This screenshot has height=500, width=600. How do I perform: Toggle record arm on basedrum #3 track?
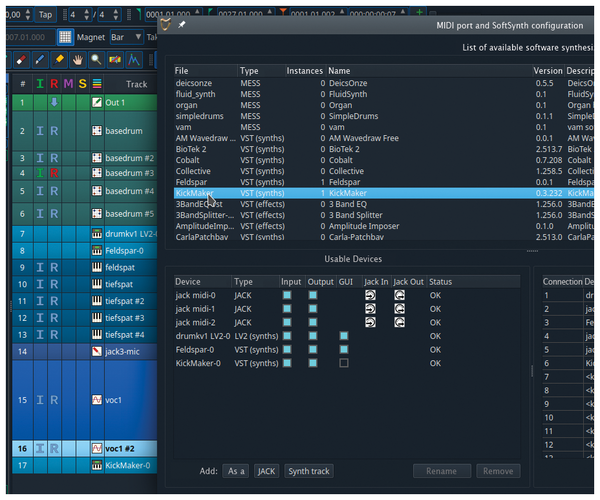tap(54, 173)
